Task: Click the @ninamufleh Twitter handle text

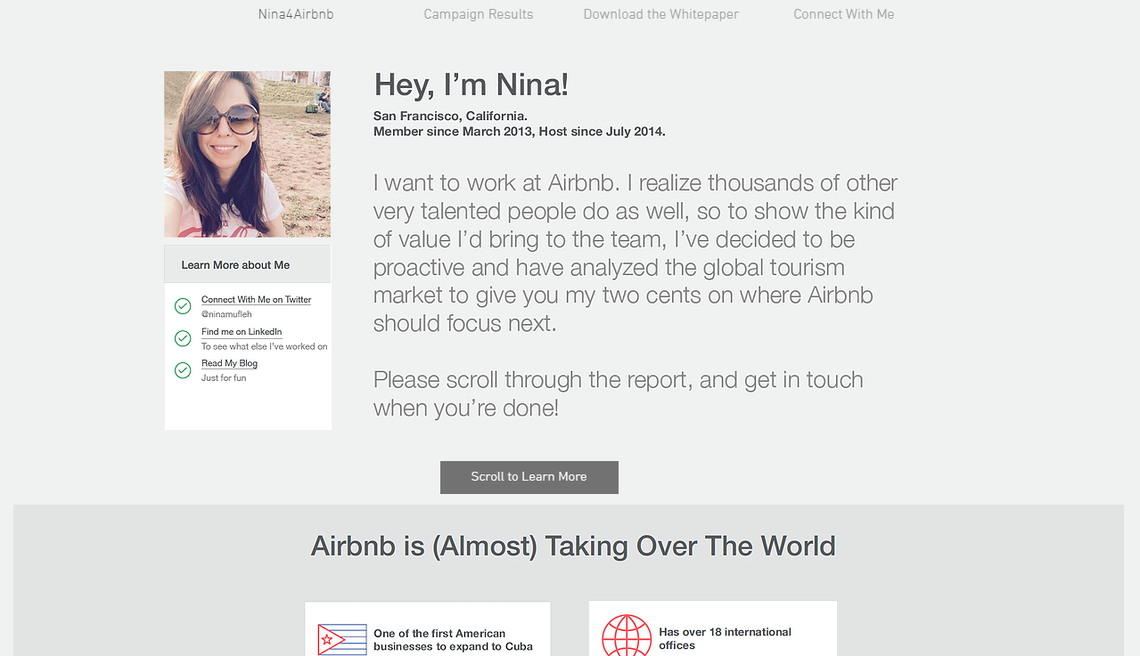Action: pos(226,314)
